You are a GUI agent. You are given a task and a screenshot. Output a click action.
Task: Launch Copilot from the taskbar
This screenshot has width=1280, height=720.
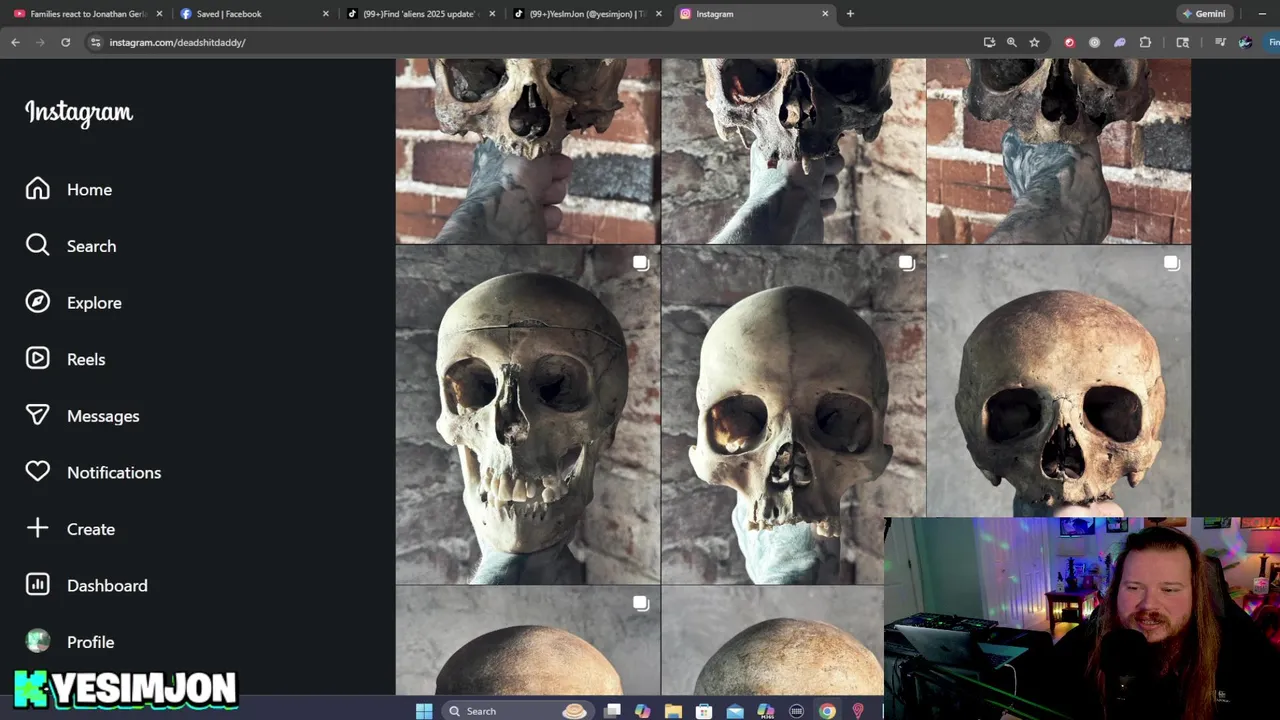(x=642, y=711)
